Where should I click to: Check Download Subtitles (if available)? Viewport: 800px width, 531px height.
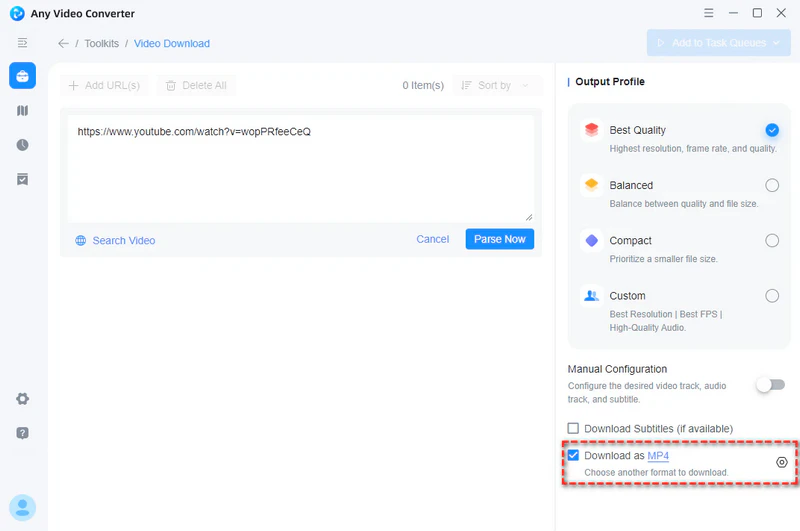tap(573, 429)
